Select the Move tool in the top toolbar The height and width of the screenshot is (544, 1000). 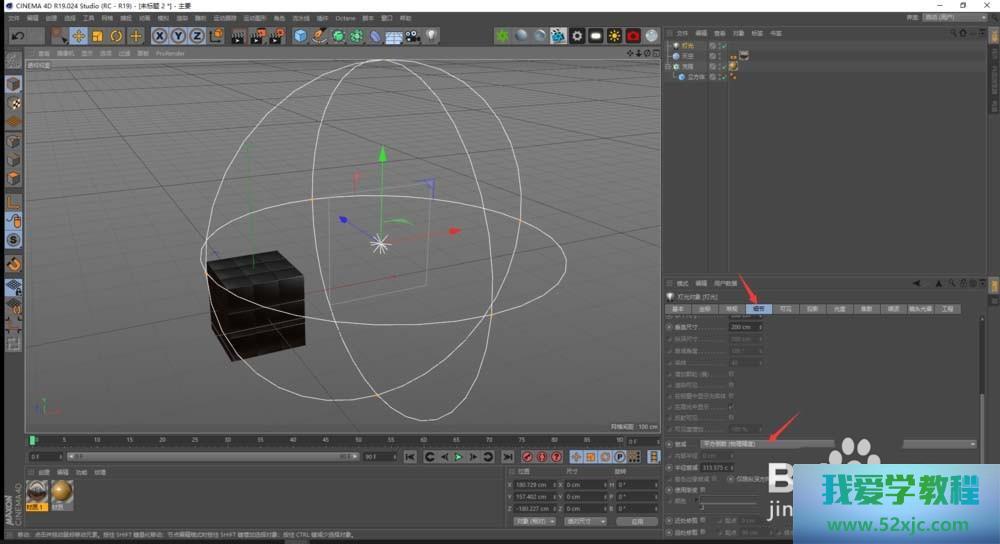[x=78, y=36]
